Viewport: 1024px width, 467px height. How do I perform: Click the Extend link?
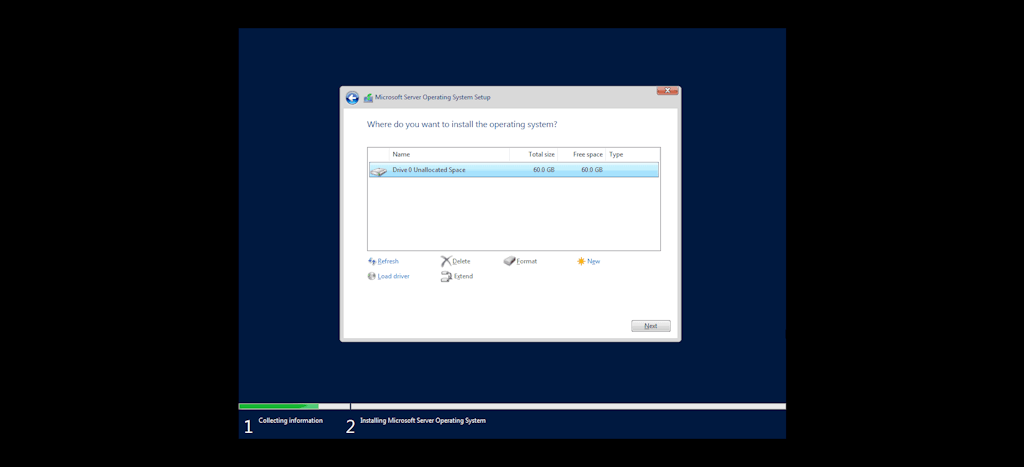coord(463,276)
